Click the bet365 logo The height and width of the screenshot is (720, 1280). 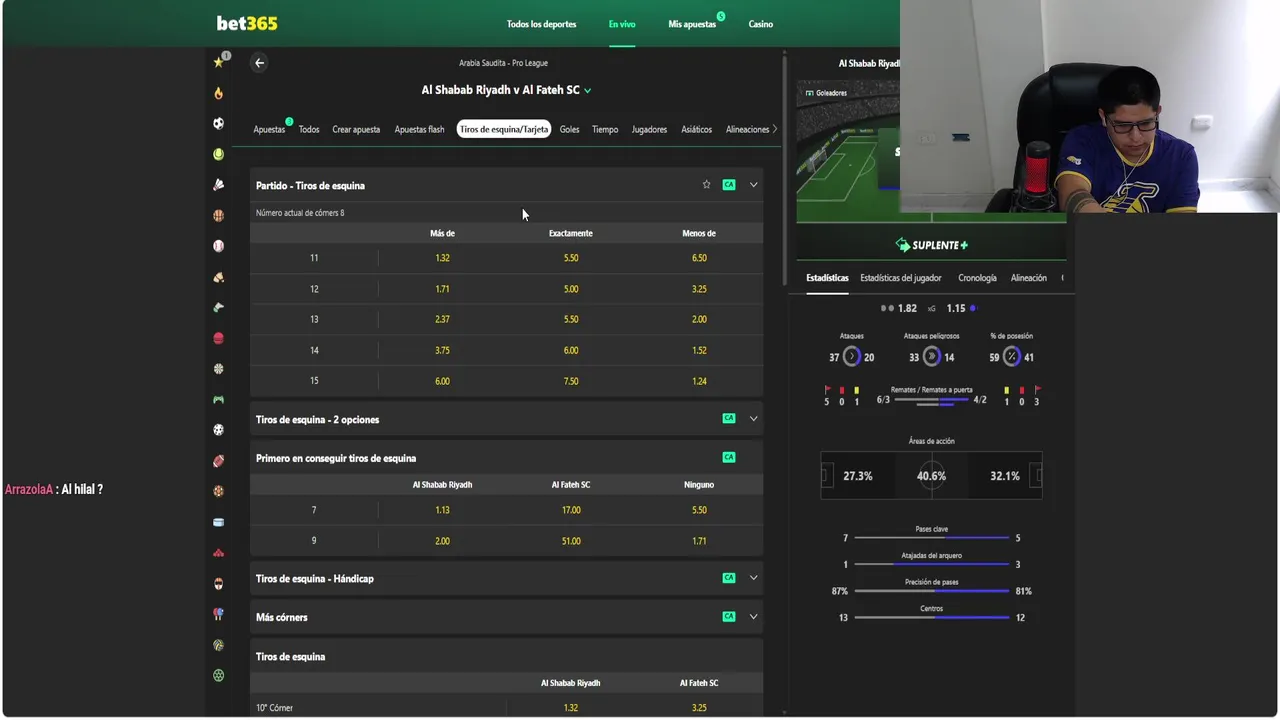(247, 23)
